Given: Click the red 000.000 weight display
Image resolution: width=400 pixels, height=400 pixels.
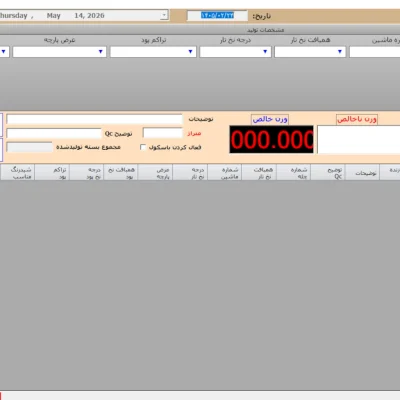Looking at the screenshot, I should [271, 139].
